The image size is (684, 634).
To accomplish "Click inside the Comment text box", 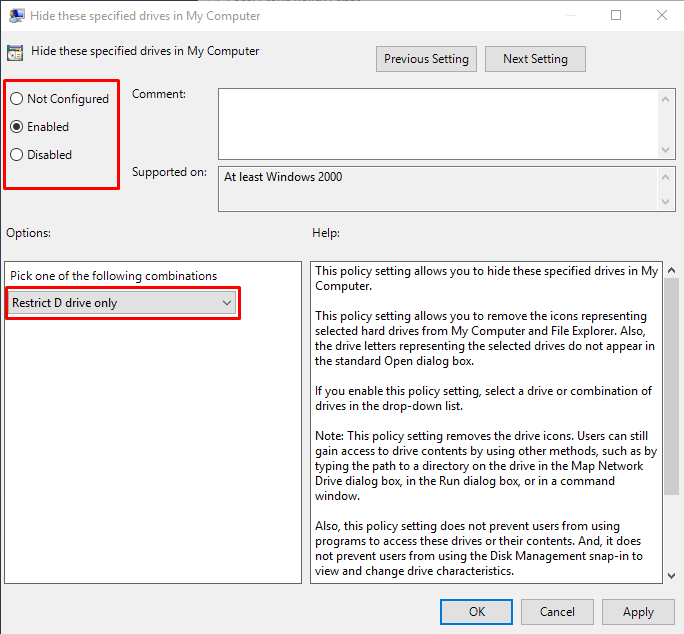I will point(438,123).
